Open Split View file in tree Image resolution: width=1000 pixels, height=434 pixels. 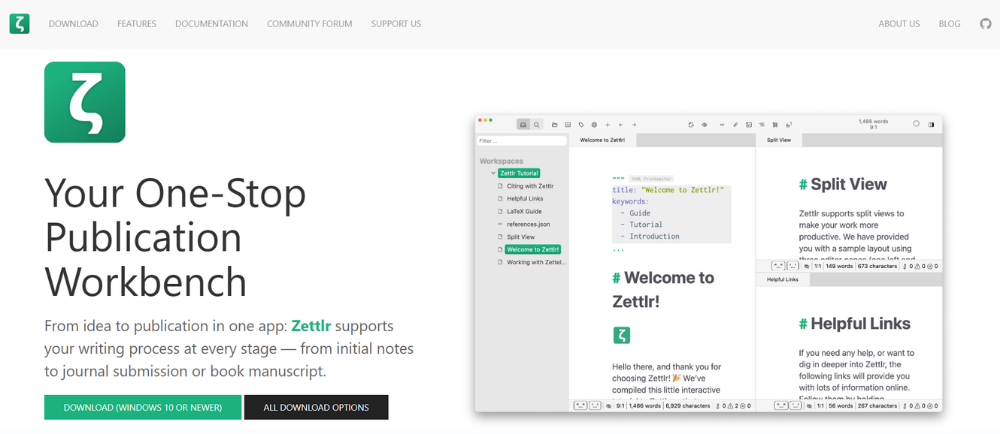point(520,237)
